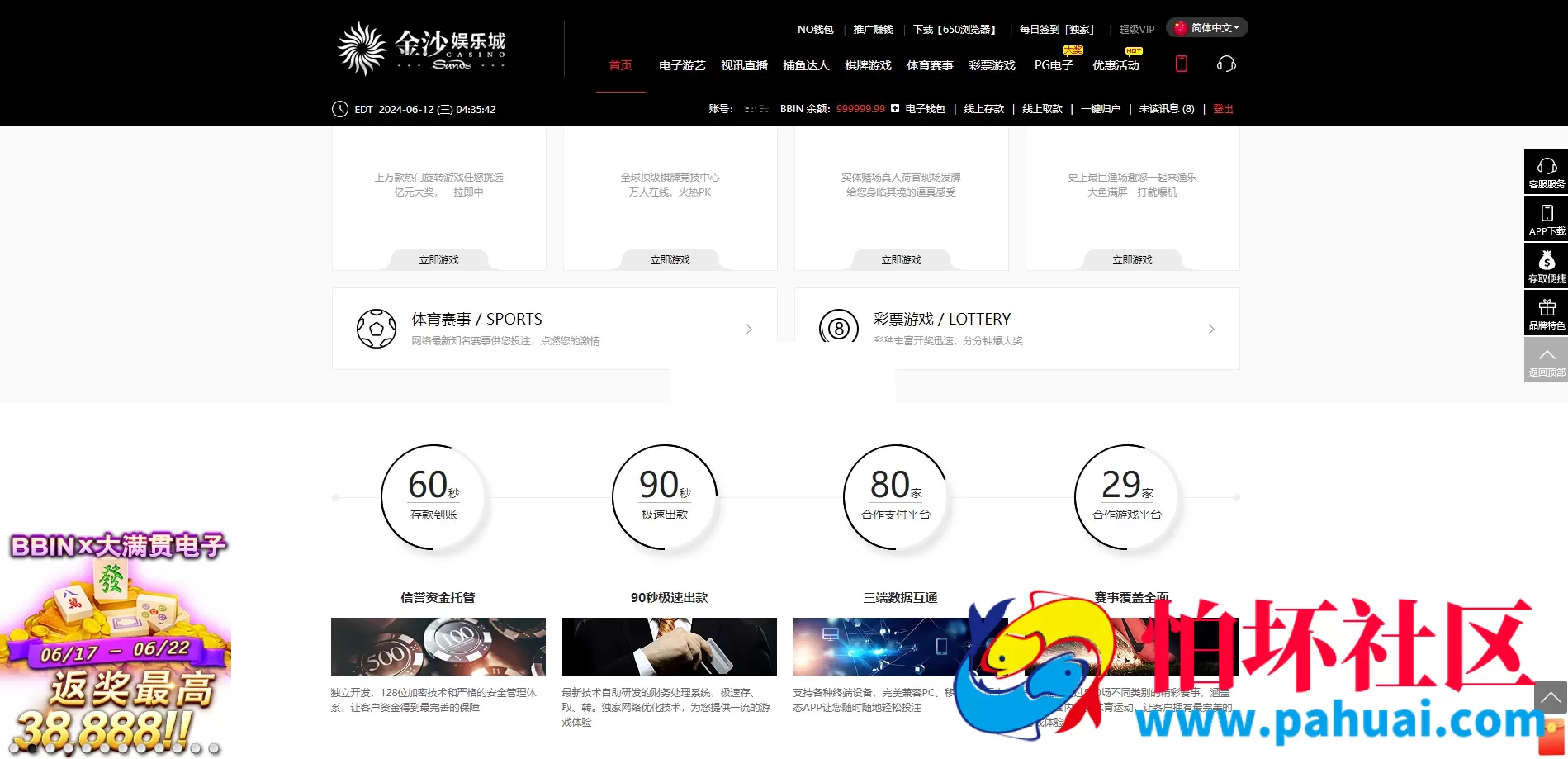Click the poker chips 信誉资金托管 image

pyautogui.click(x=438, y=647)
